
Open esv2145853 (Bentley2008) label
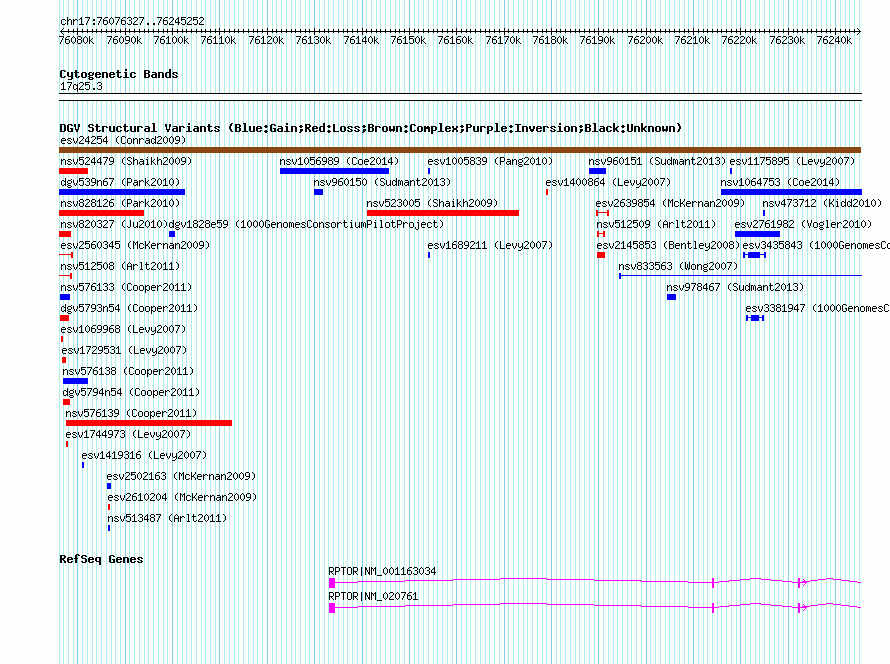pyautogui.click(x=668, y=245)
